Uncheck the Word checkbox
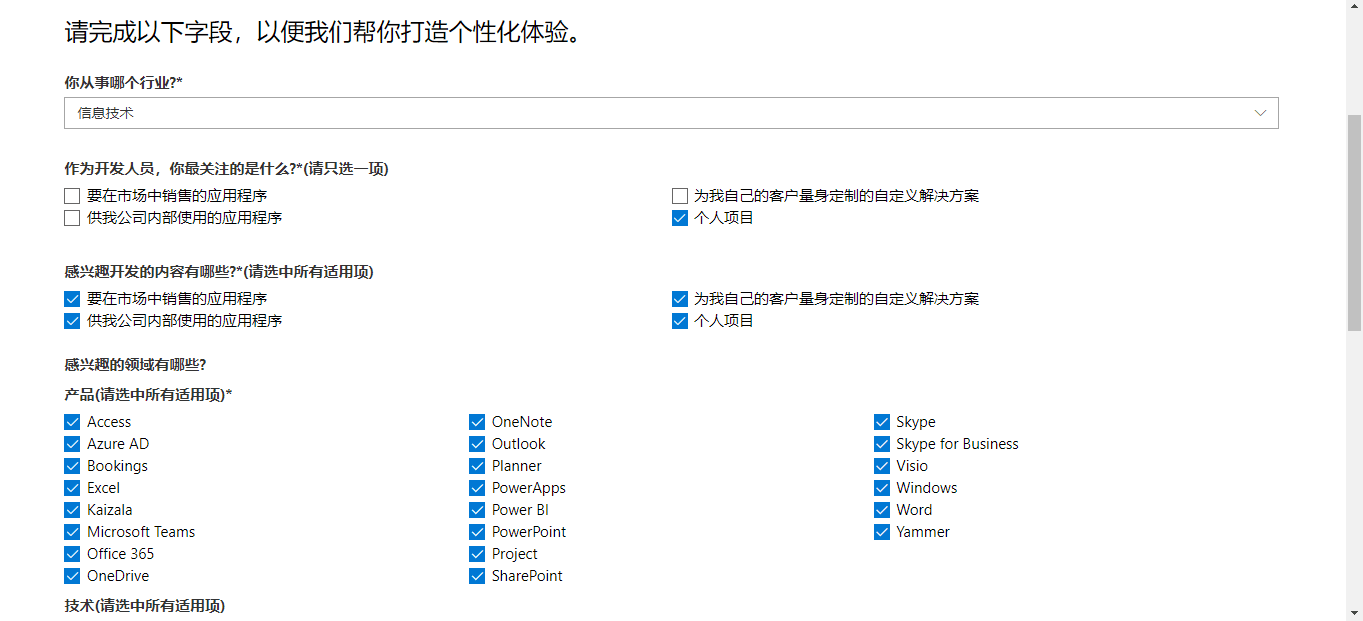1363x621 pixels. point(882,510)
